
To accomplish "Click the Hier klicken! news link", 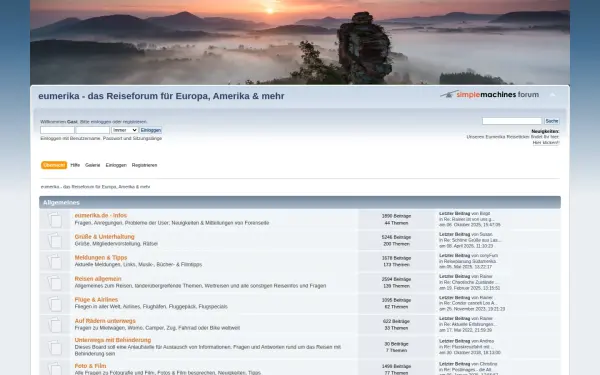I will click(x=546, y=142).
